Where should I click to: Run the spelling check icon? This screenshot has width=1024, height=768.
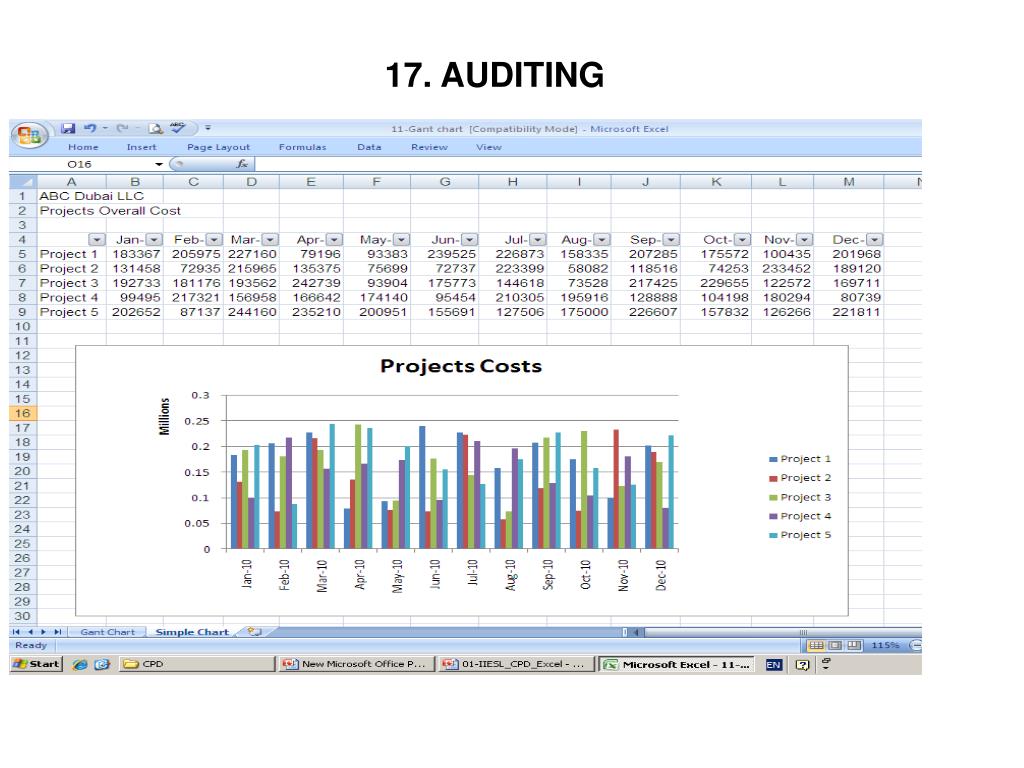pos(178,128)
